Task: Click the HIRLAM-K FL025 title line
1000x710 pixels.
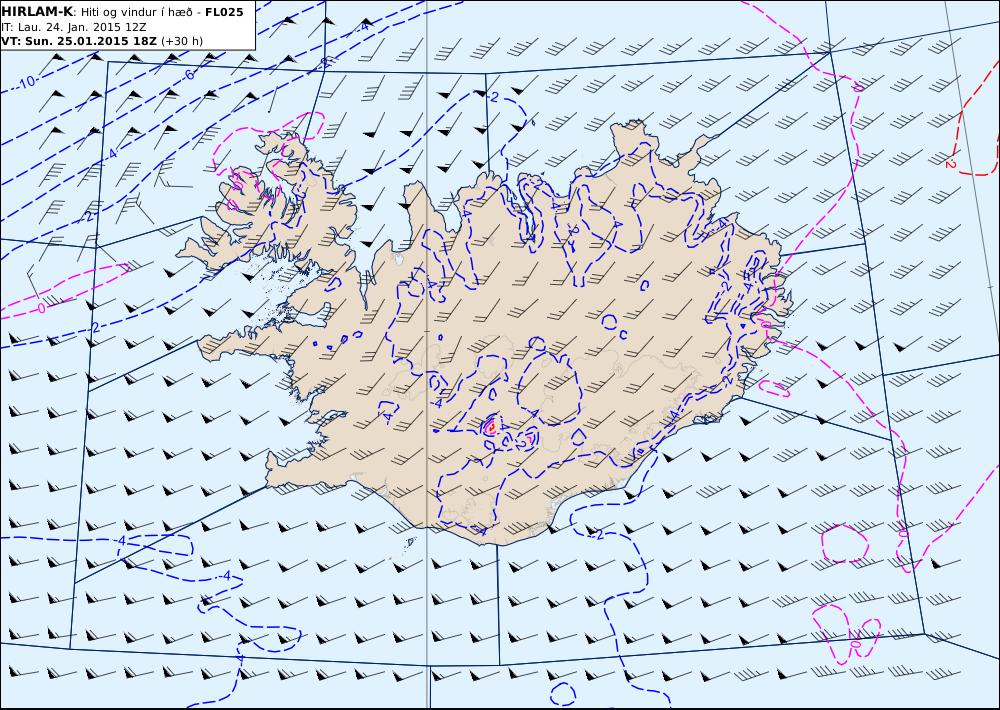Action: coord(123,12)
